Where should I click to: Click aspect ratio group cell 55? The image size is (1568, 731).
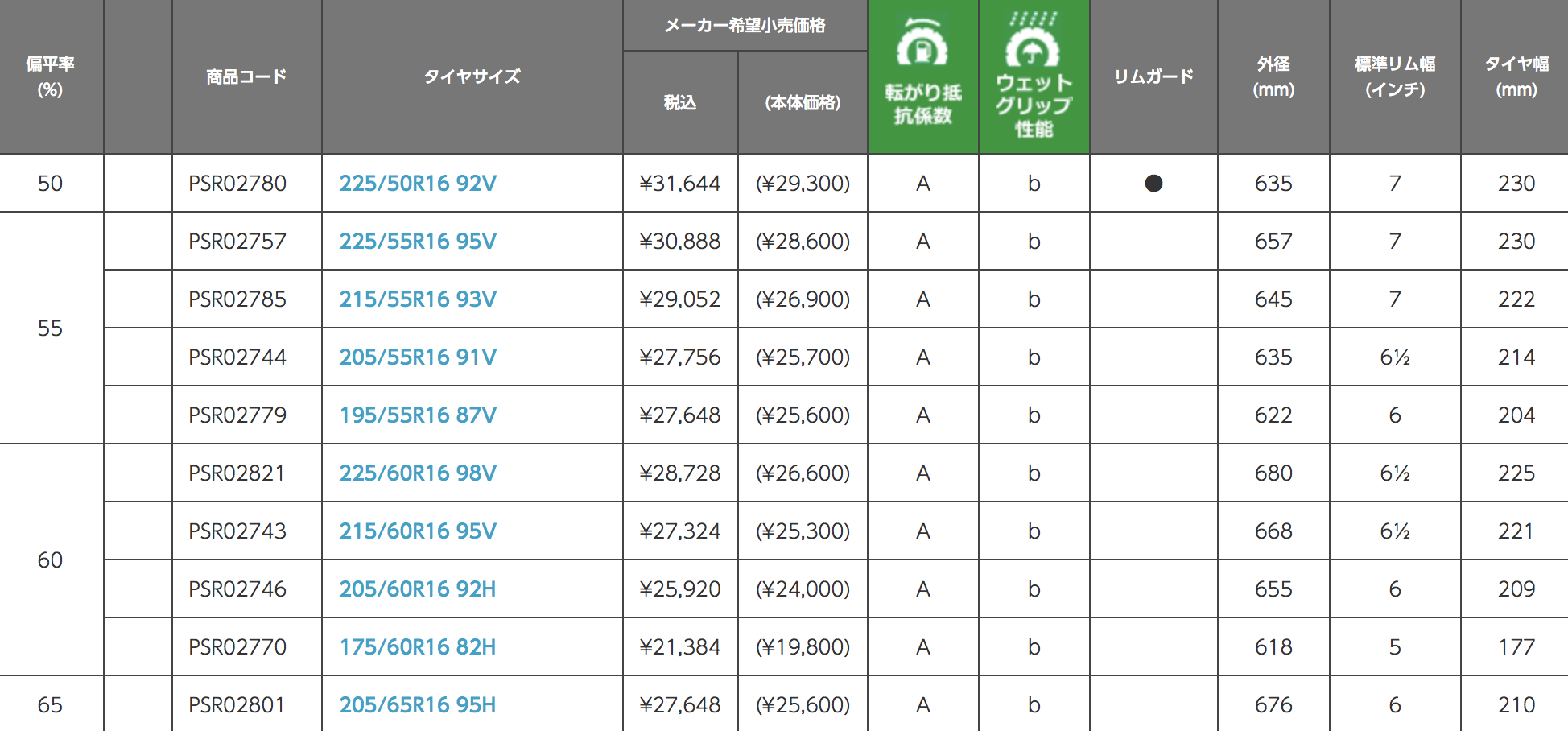[x=50, y=328]
